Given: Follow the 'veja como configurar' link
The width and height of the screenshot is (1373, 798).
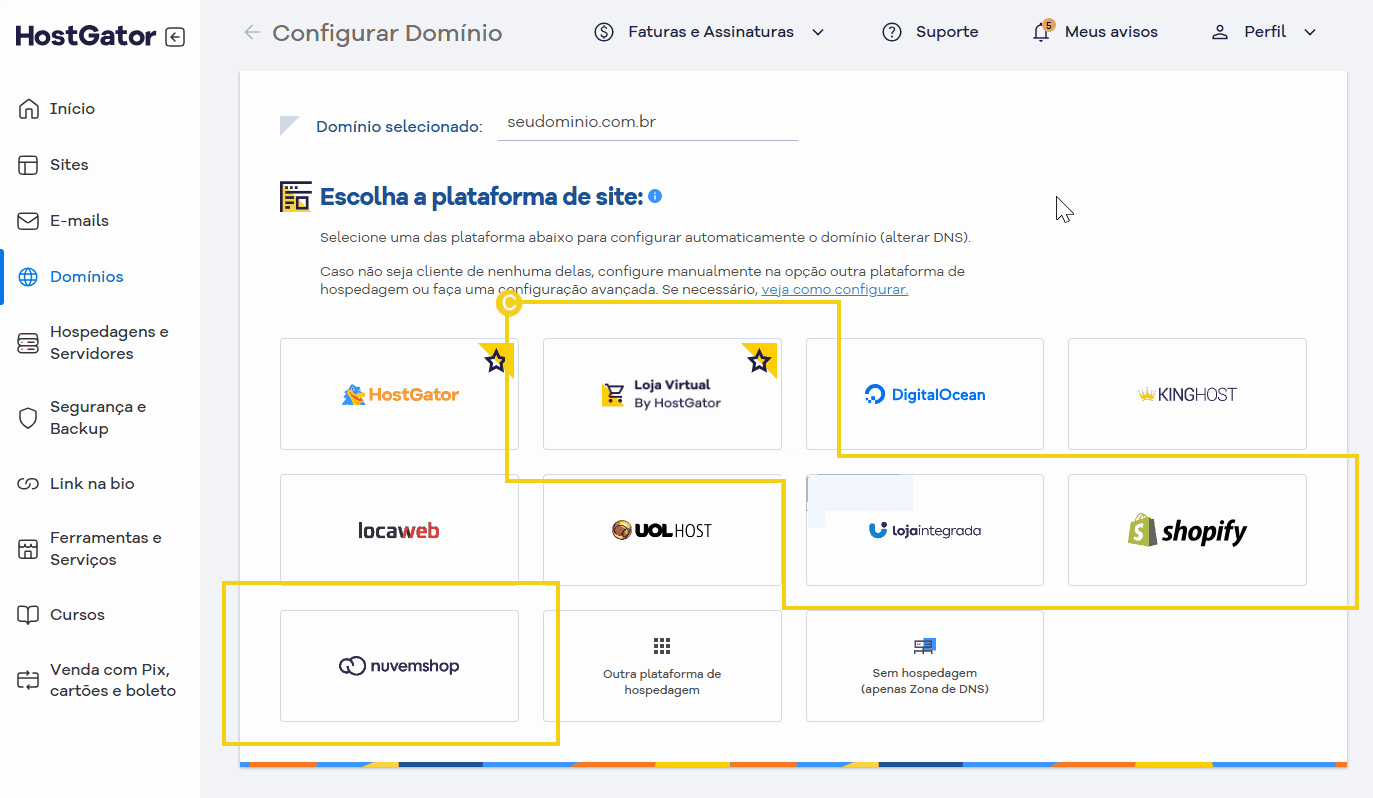Looking at the screenshot, I should coord(835,290).
